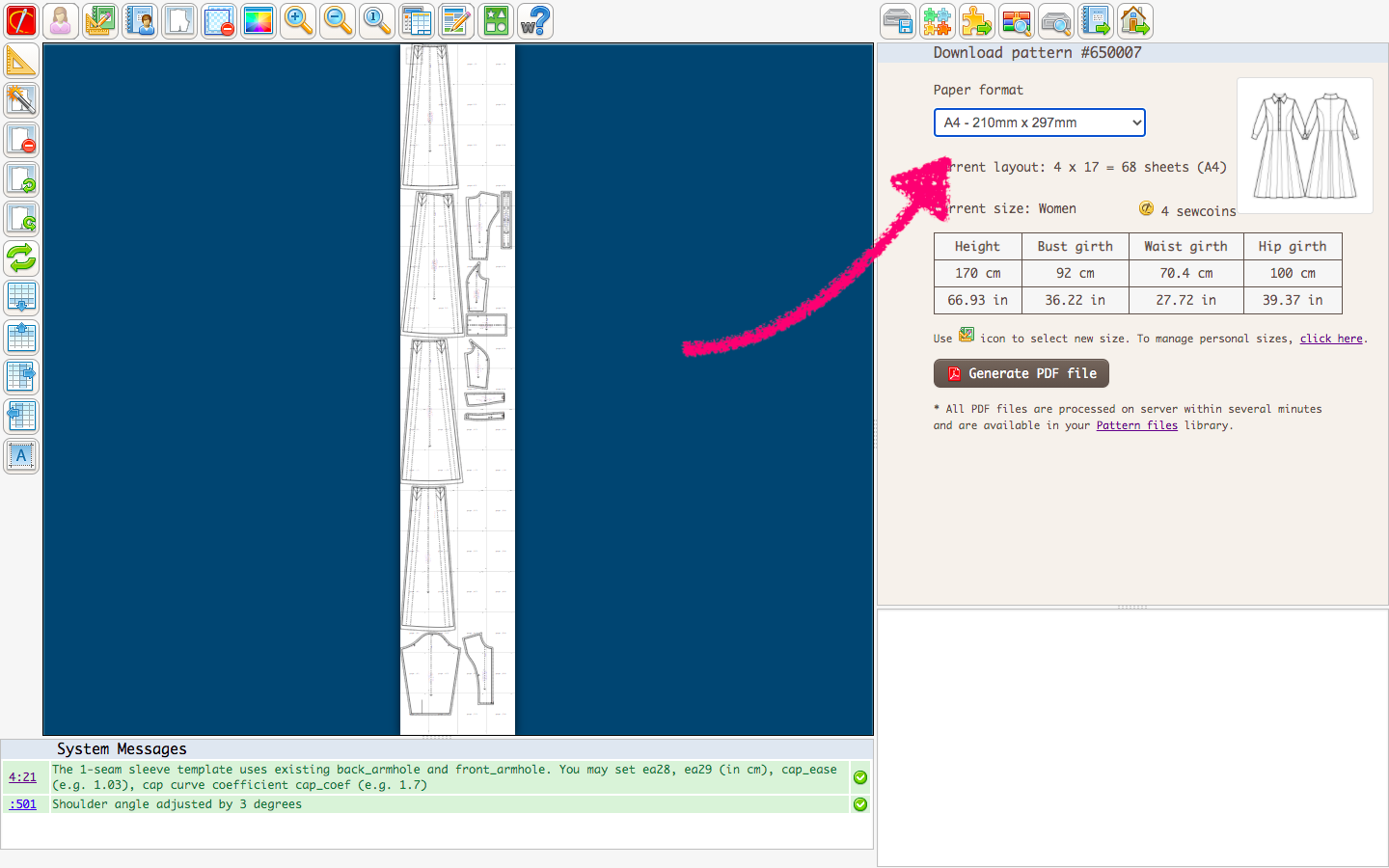Click the green refresh arrows icon
The height and width of the screenshot is (868, 1389).
coord(21,258)
